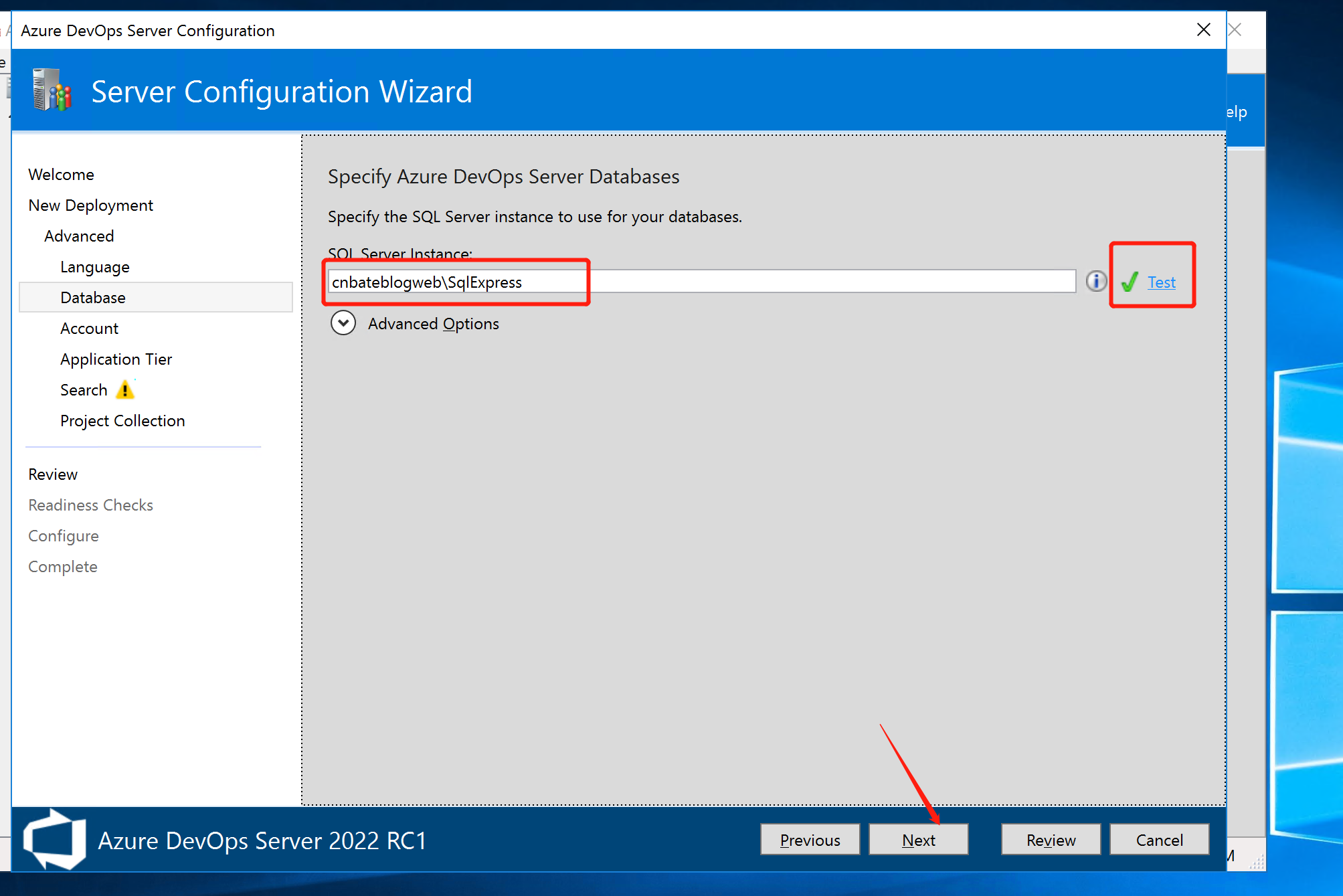This screenshot has width=1343, height=896.
Task: Click Readiness Checks in sidebar
Action: 90,505
